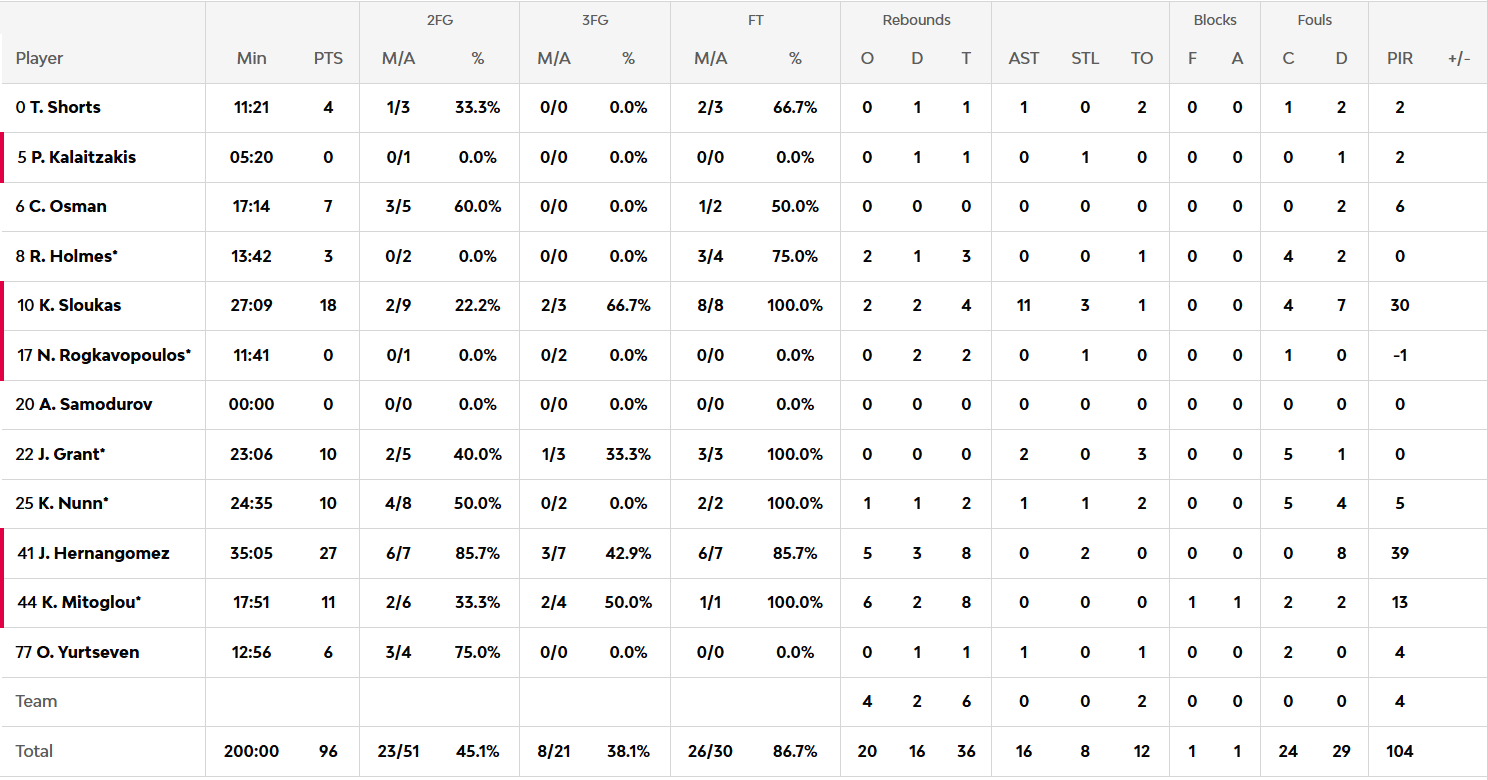1488x780 pixels.
Task: Select C. Osman in the player list
Action: click(68, 206)
